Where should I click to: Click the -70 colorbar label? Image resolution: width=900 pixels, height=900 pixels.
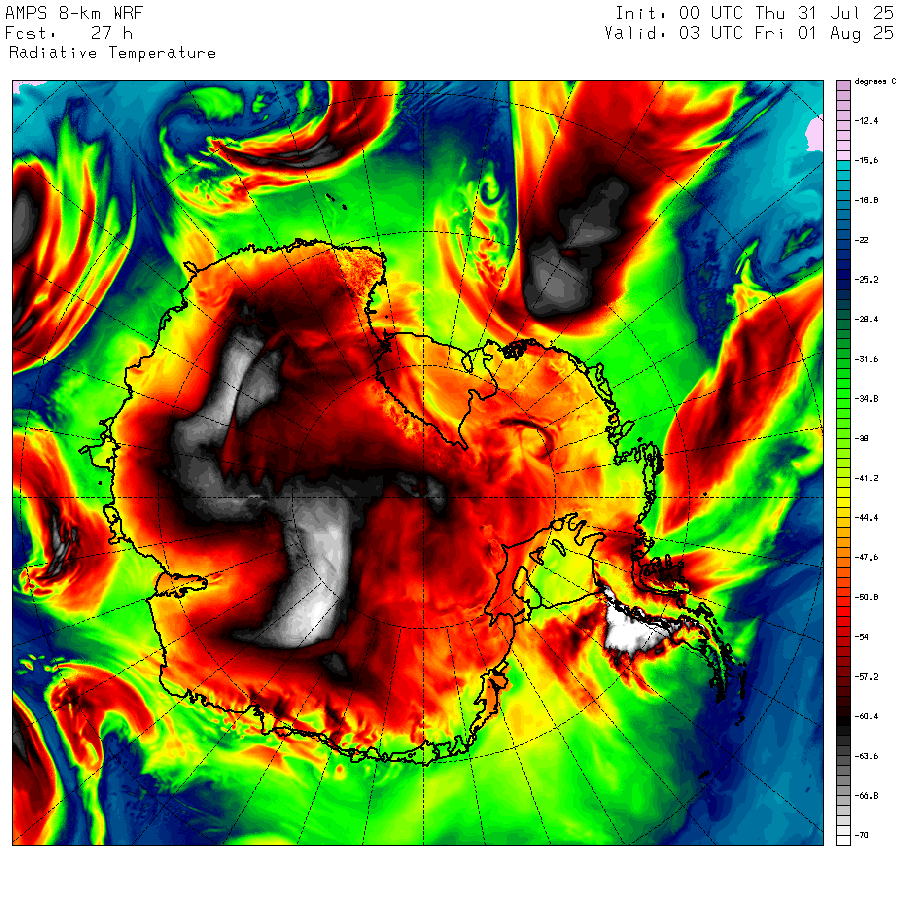[862, 835]
